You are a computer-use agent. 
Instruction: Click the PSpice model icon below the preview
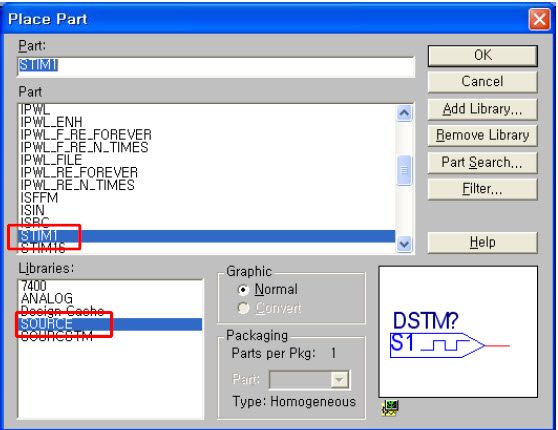coord(390,408)
